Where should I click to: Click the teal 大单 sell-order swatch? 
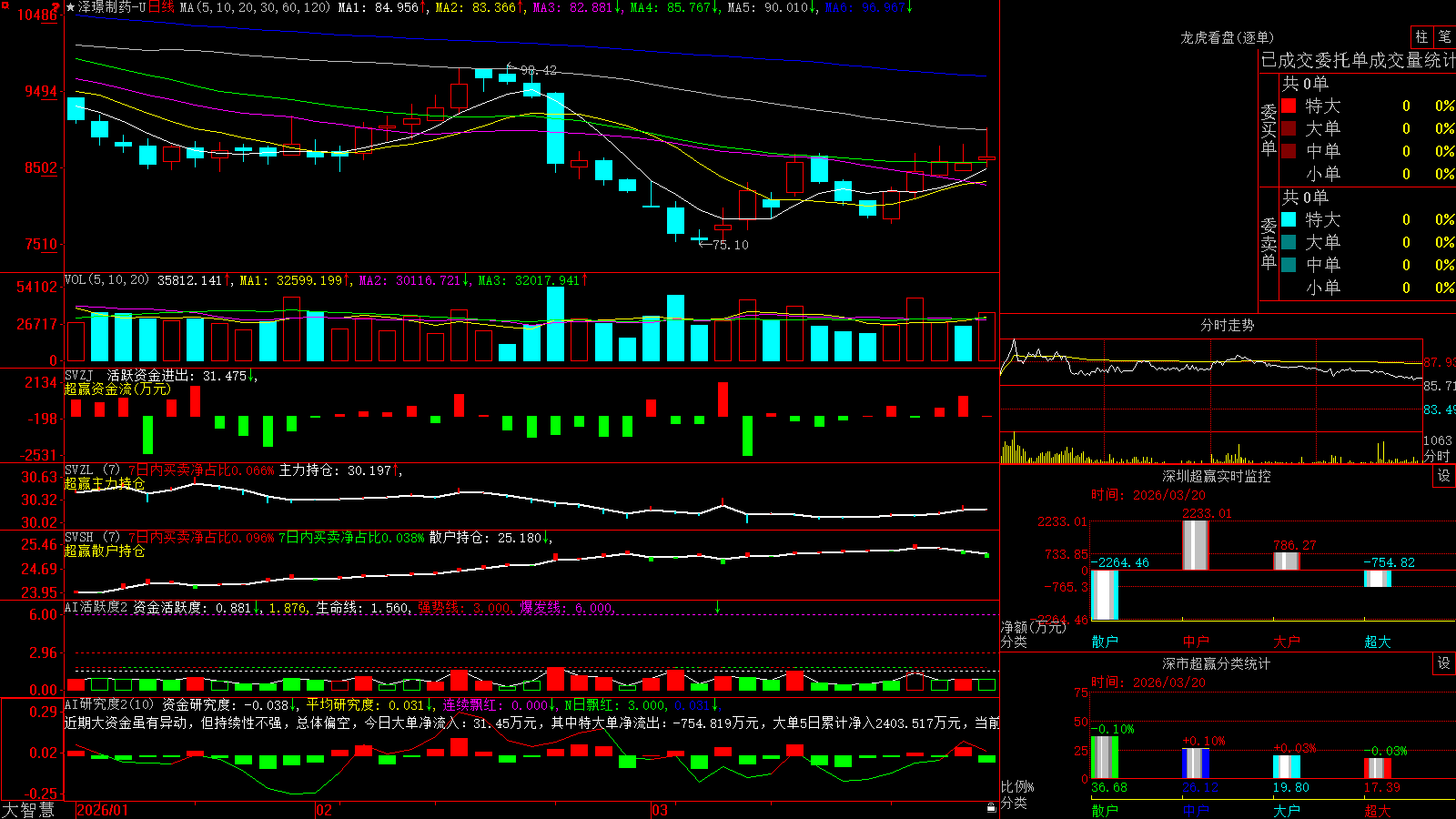1289,242
